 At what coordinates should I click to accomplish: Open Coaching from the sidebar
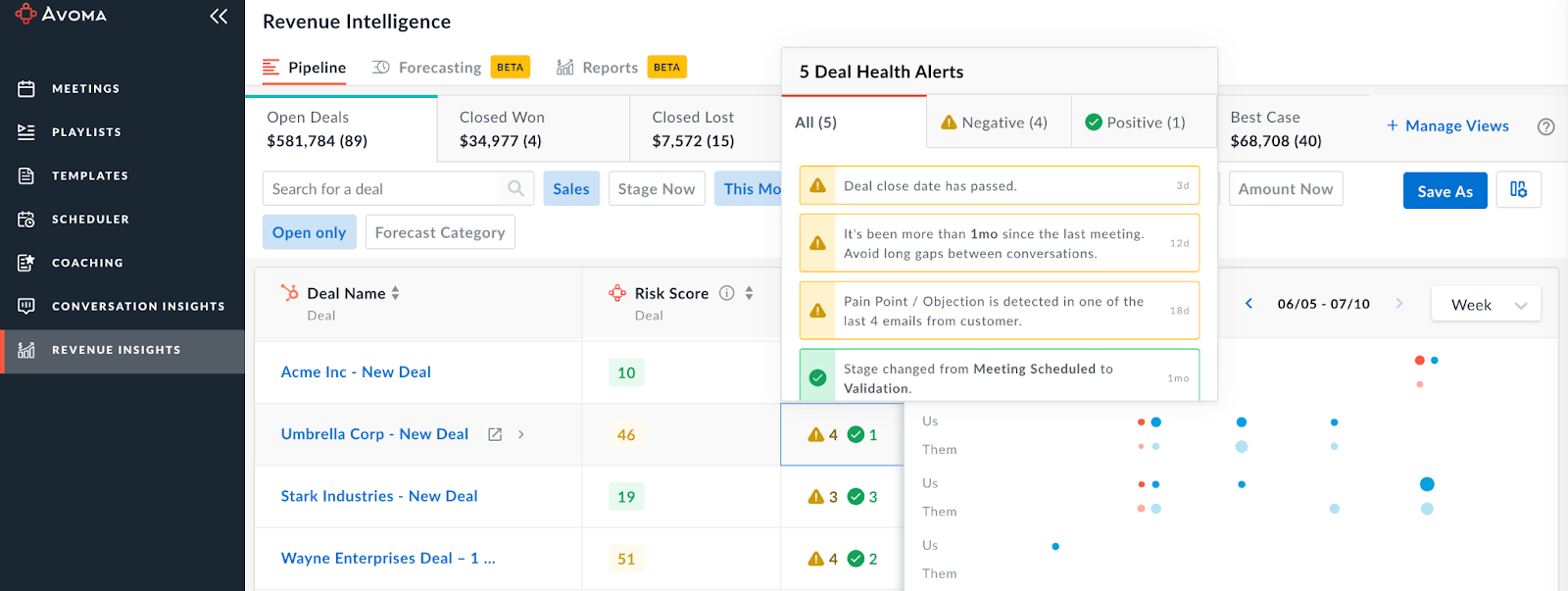(87, 263)
